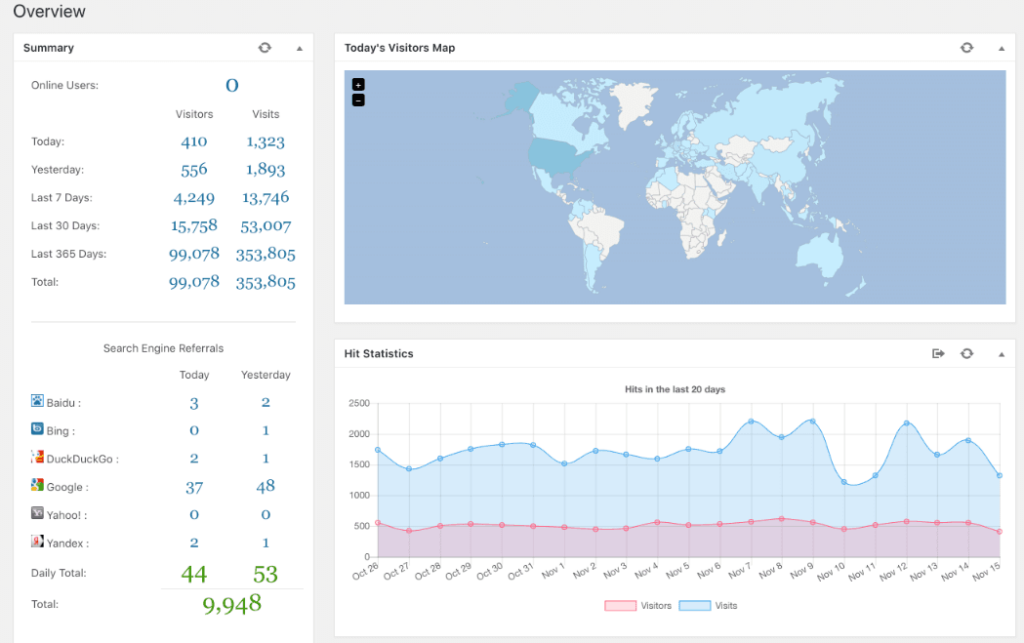Collapse Today's Visitors Map panel
This screenshot has width=1024, height=643.
pyautogui.click(x=1001, y=48)
